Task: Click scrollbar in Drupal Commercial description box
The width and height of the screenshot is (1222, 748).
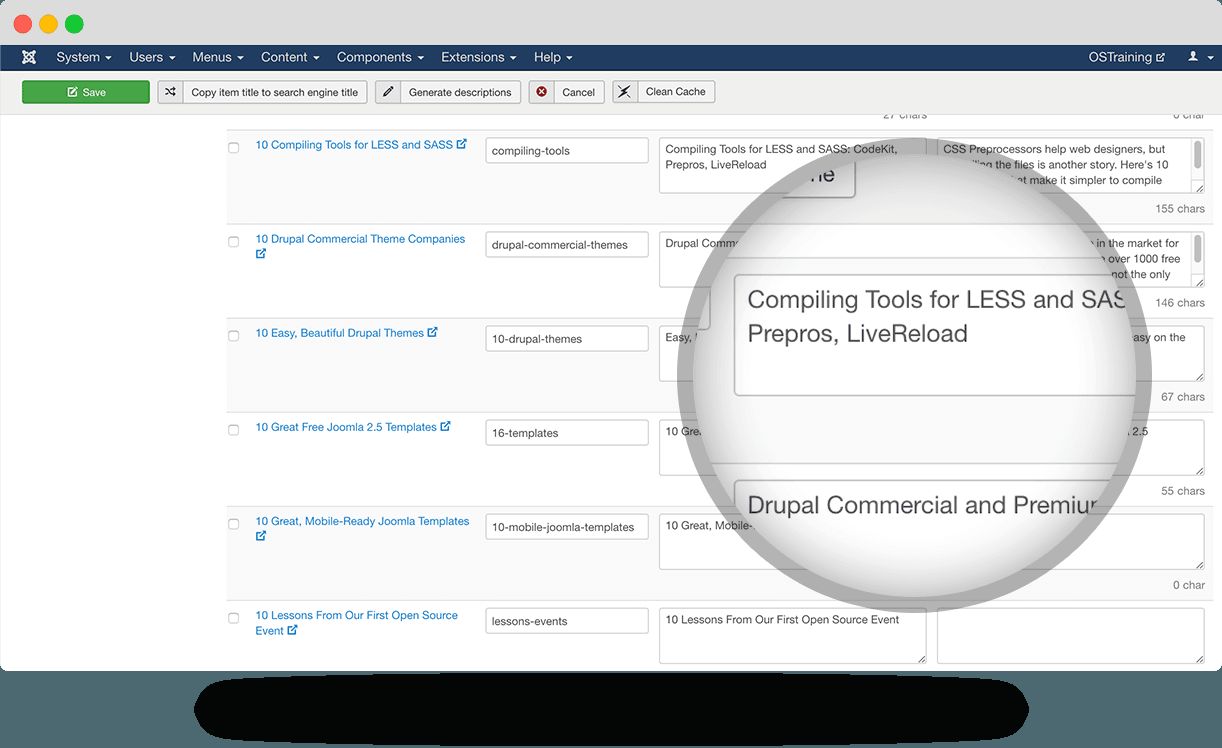Action: click(1197, 251)
